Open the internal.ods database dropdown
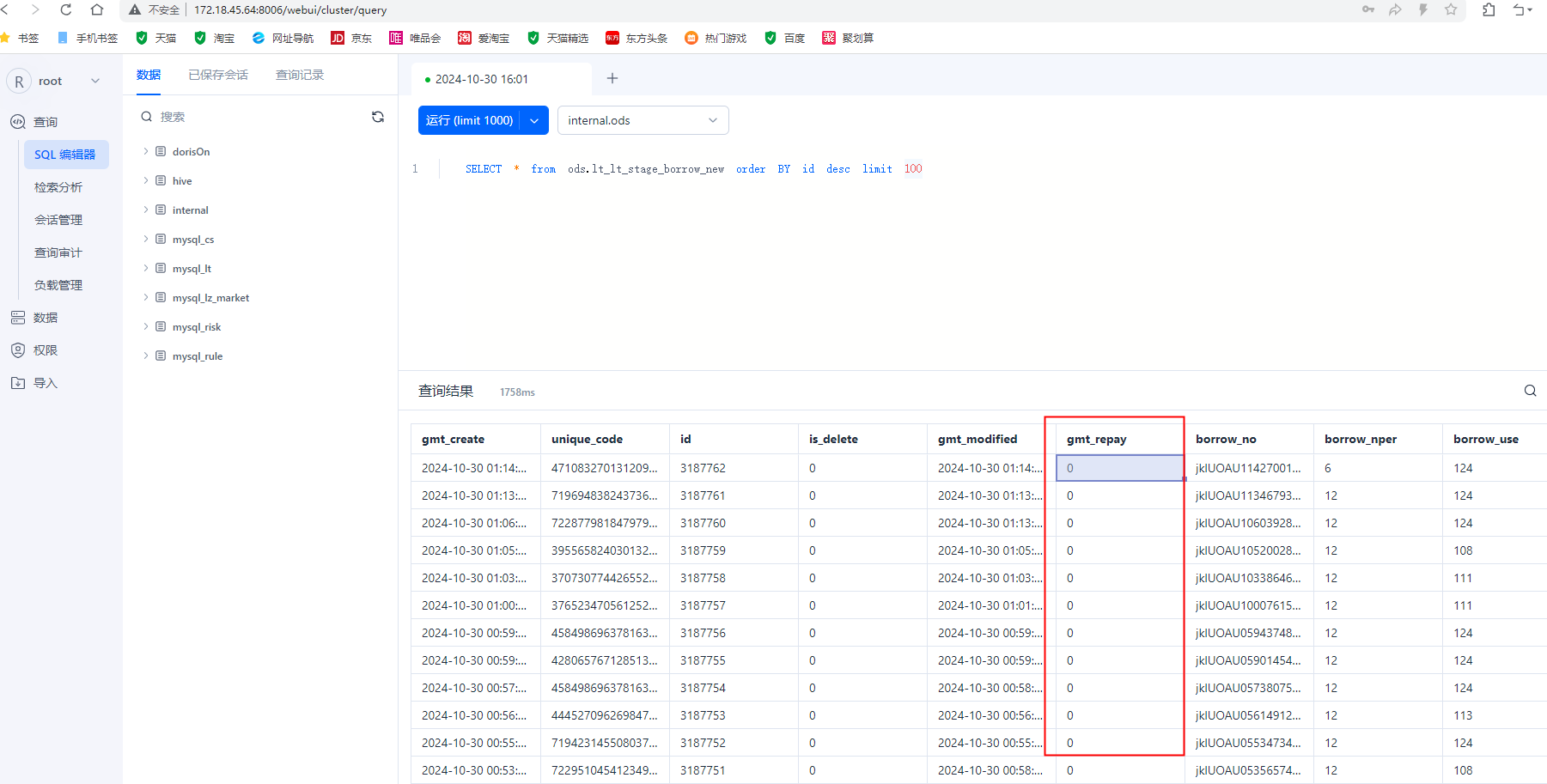Image resolution: width=1547 pixels, height=784 pixels. click(643, 120)
